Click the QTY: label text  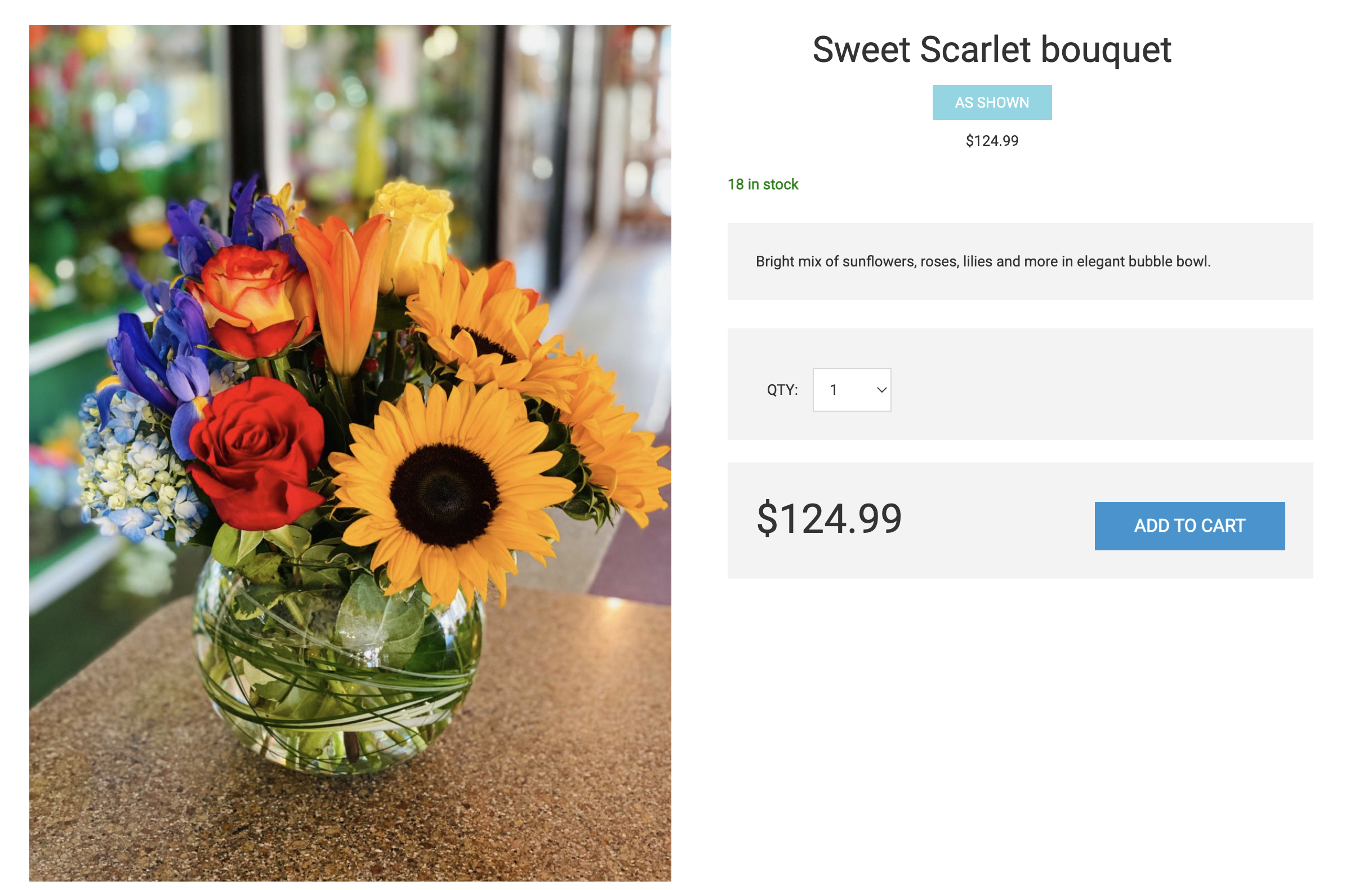[782, 390]
